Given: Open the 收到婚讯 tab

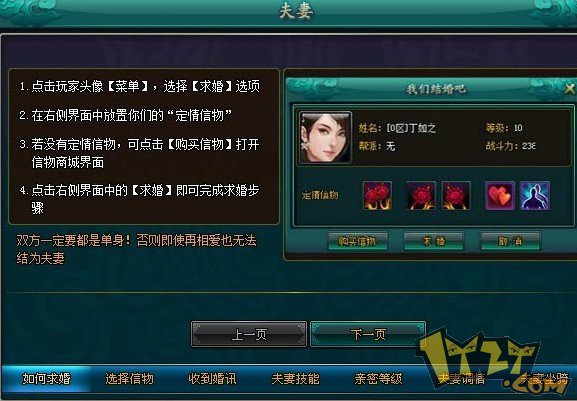Looking at the screenshot, I should [212, 379].
